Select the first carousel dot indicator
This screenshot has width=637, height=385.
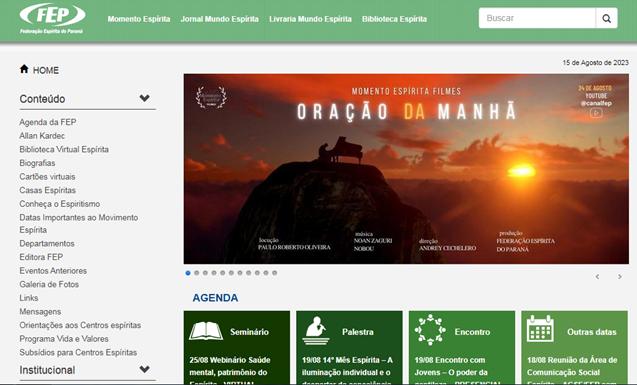[x=188, y=273]
